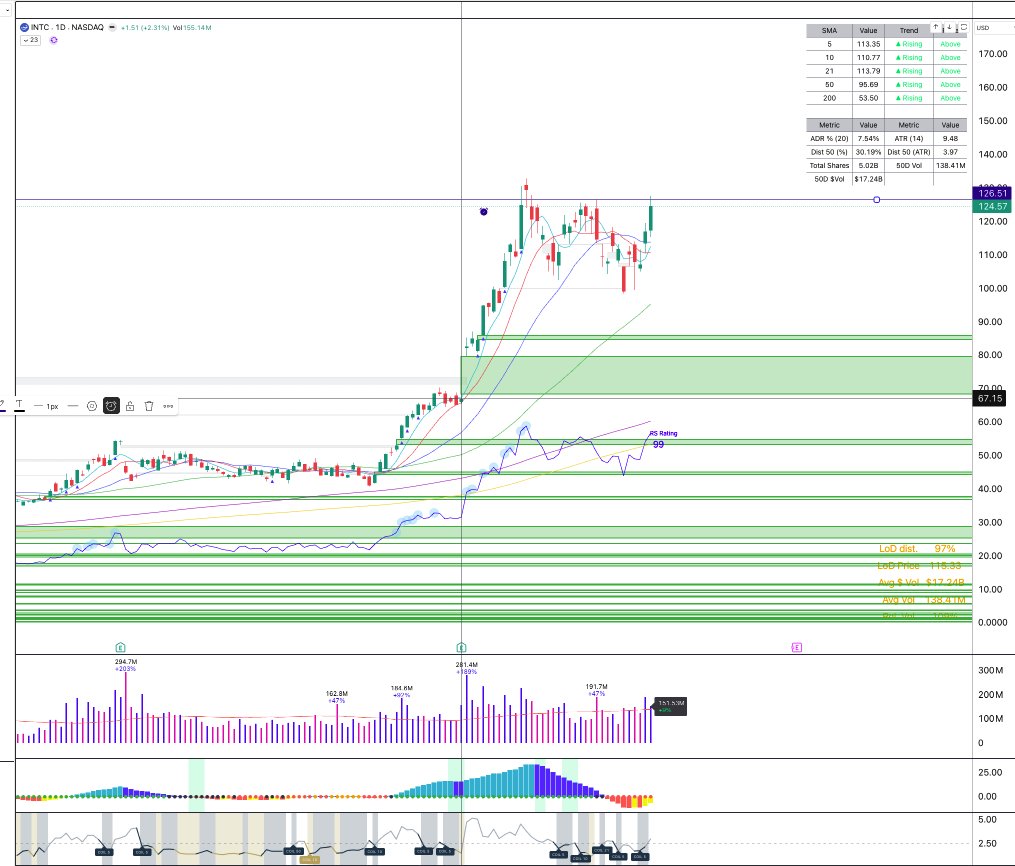Click the LoD dist. 97% label
1015x866 pixels.
click(x=917, y=548)
